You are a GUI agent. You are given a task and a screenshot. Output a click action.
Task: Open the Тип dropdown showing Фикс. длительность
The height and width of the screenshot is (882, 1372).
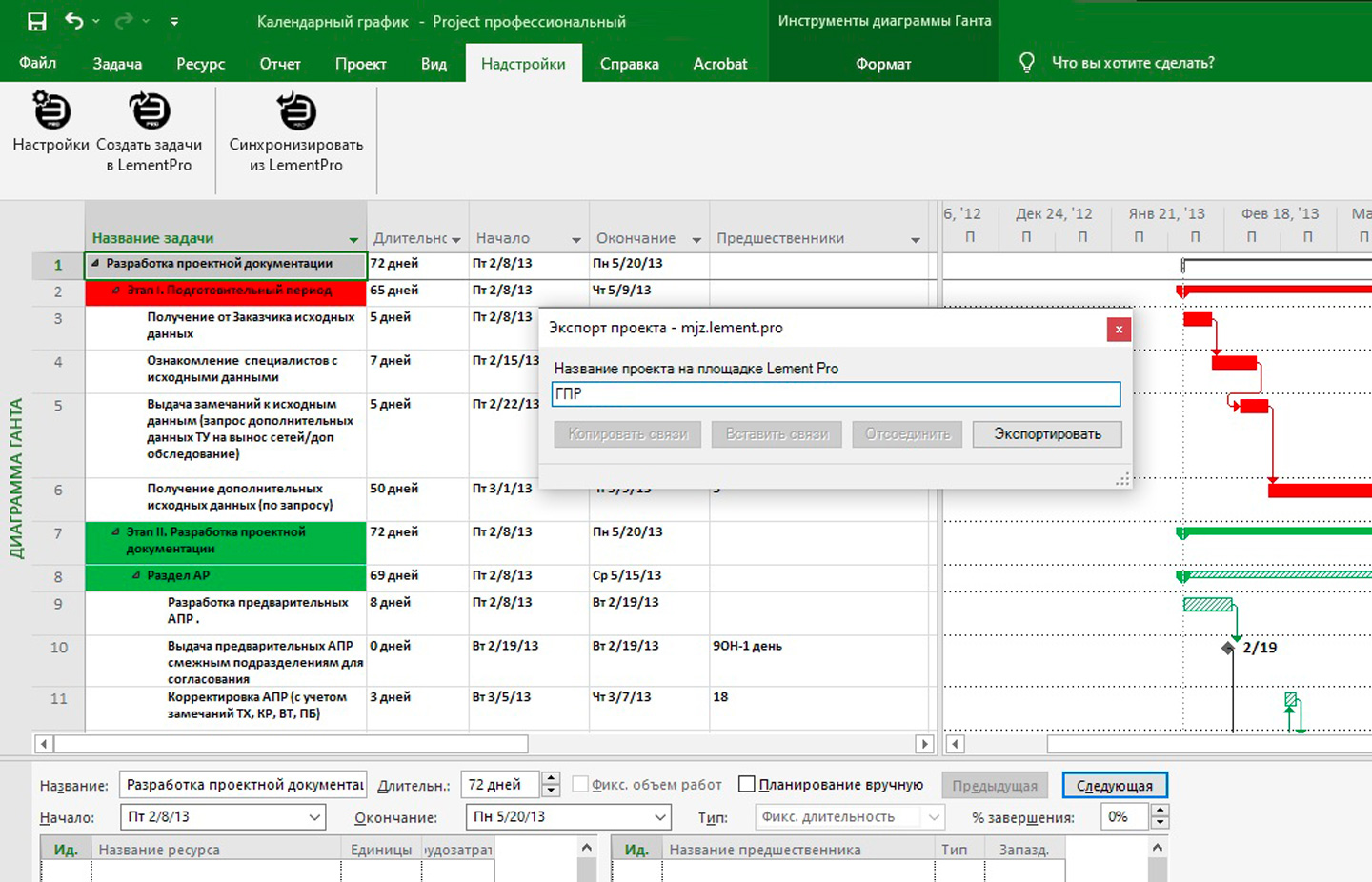pyautogui.click(x=932, y=816)
